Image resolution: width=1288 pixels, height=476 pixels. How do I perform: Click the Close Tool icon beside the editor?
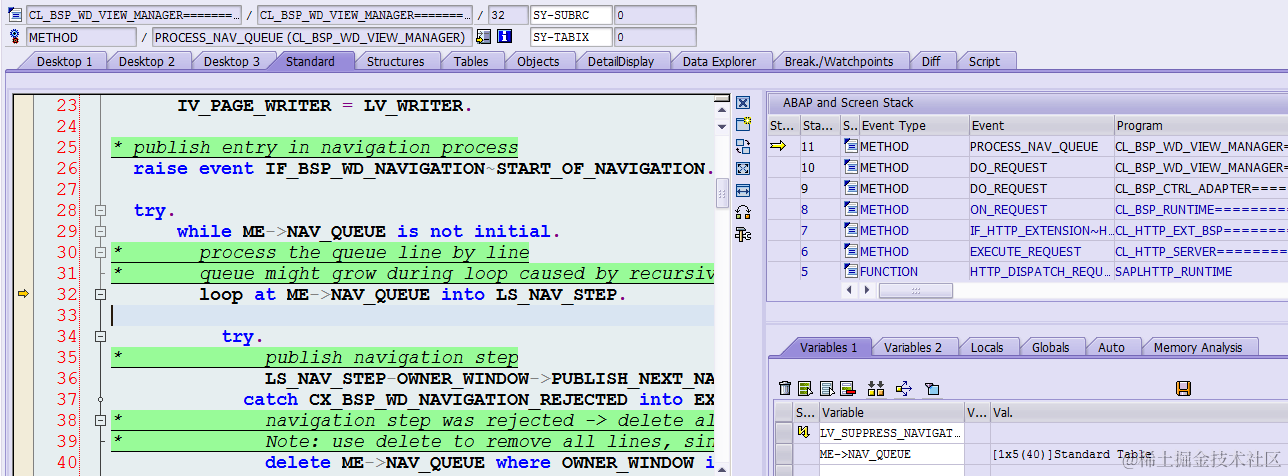pyautogui.click(x=742, y=103)
